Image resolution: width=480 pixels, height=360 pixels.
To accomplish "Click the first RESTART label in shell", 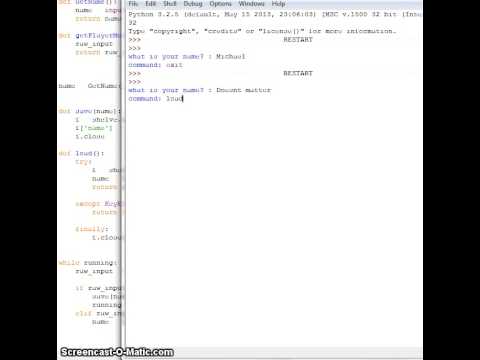I will tap(298, 40).
